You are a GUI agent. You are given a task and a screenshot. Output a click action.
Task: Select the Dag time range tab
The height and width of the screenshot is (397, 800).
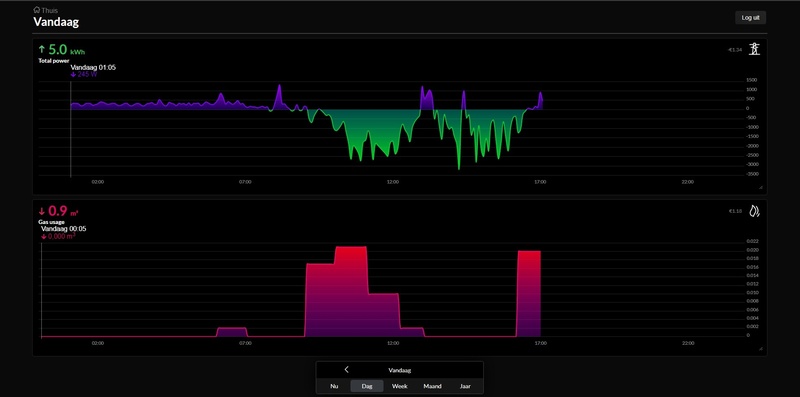367,386
